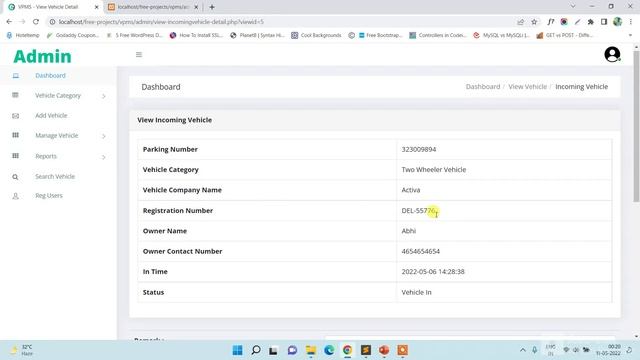Expand the Reports submenu chevron

104,157
